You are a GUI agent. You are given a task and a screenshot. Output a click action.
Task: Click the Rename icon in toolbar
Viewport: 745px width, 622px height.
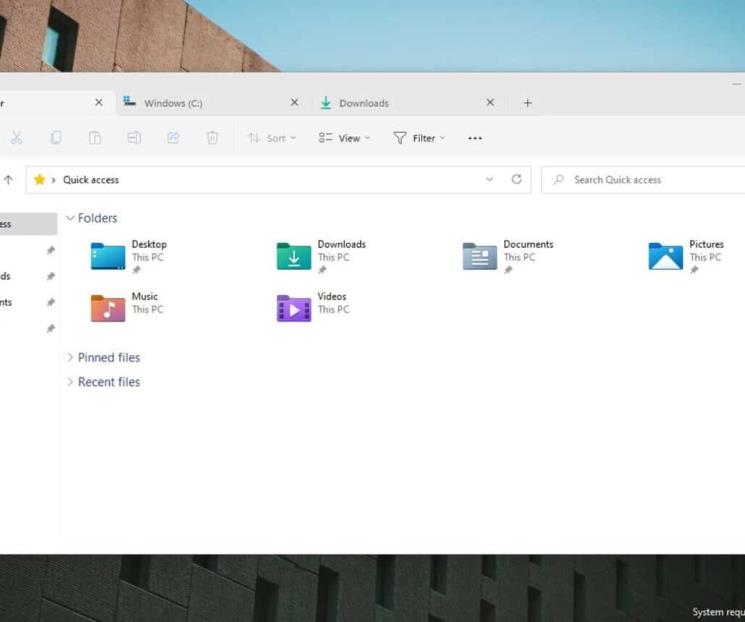point(134,138)
